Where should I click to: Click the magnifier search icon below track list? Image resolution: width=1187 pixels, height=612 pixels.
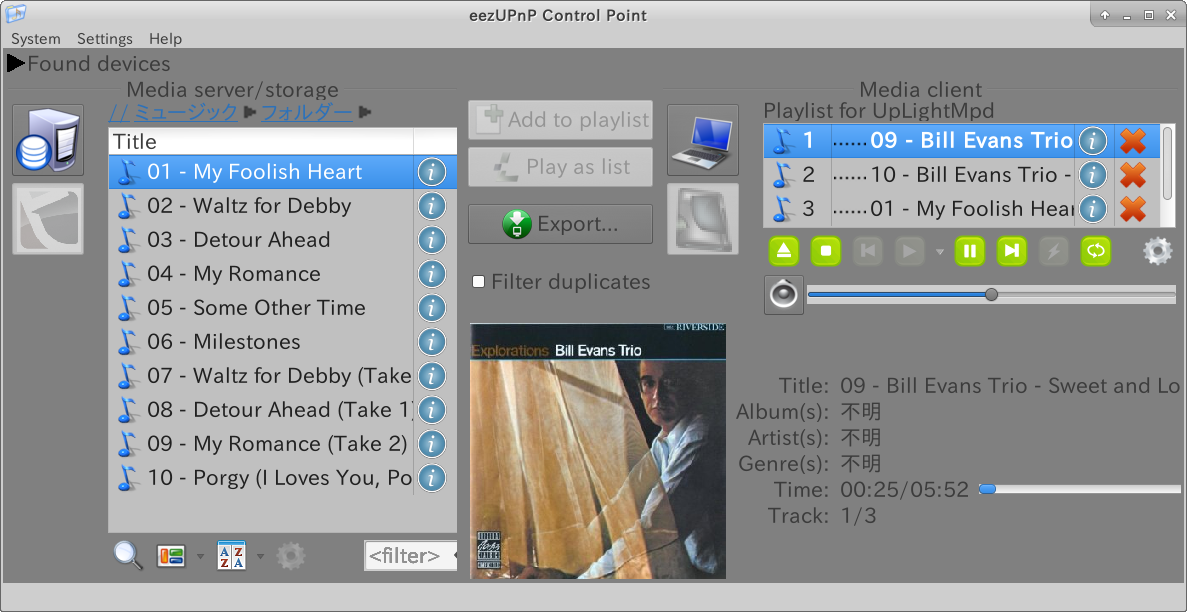point(128,555)
